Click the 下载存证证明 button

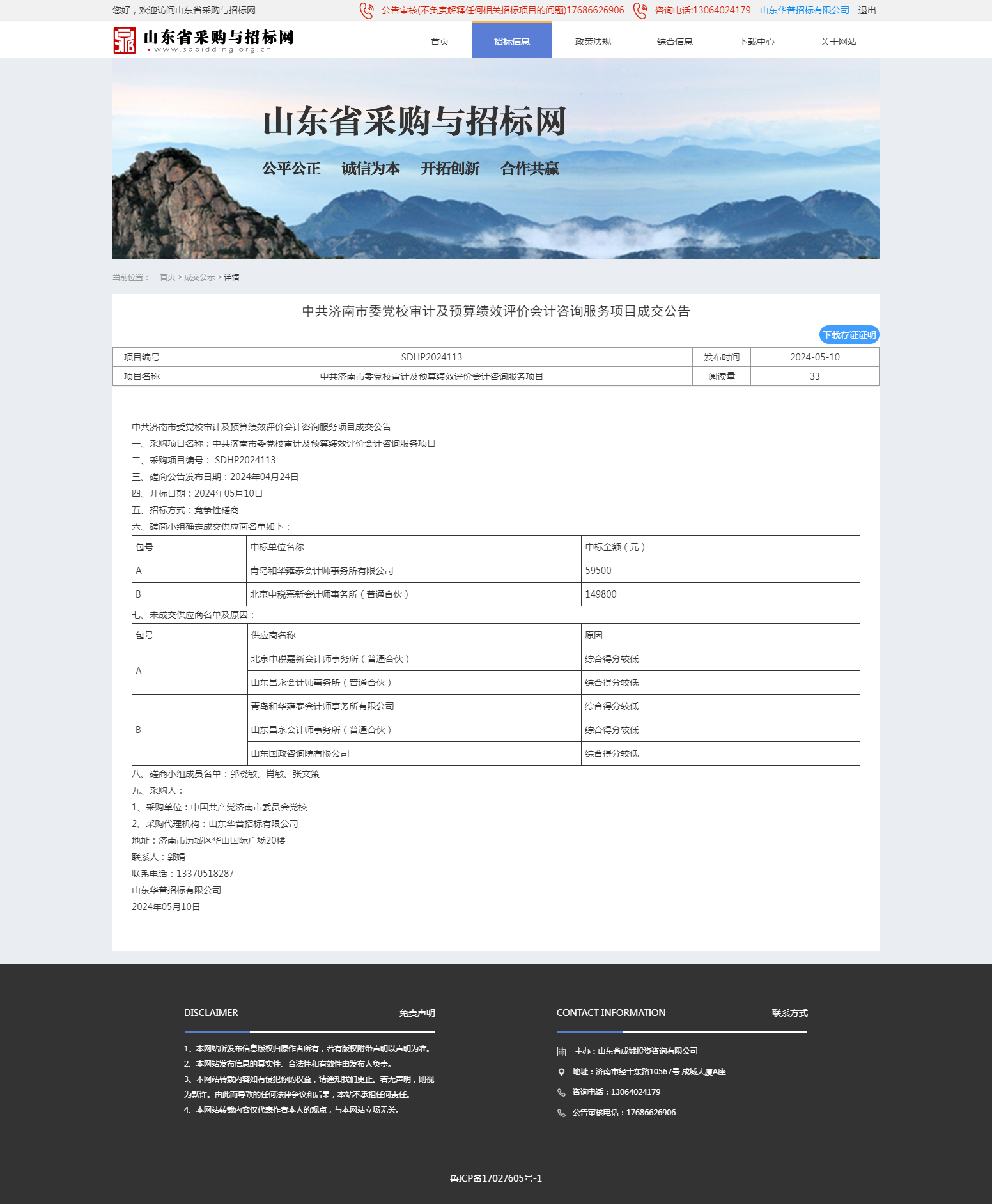(849, 335)
